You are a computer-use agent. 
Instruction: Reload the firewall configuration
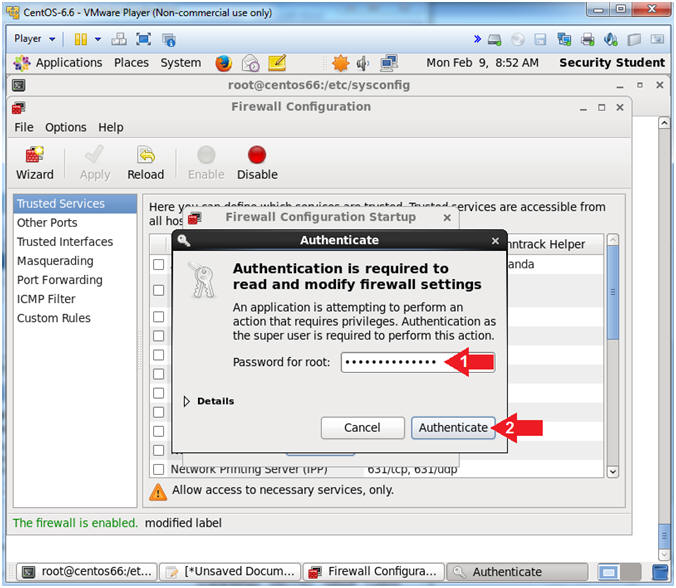[146, 163]
